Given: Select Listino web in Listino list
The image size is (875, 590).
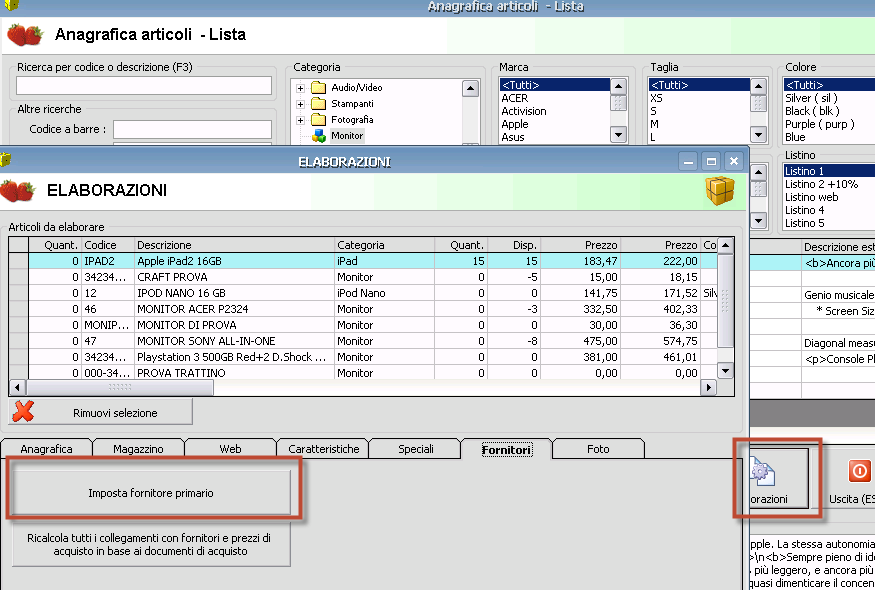Looking at the screenshot, I should pos(829,197).
